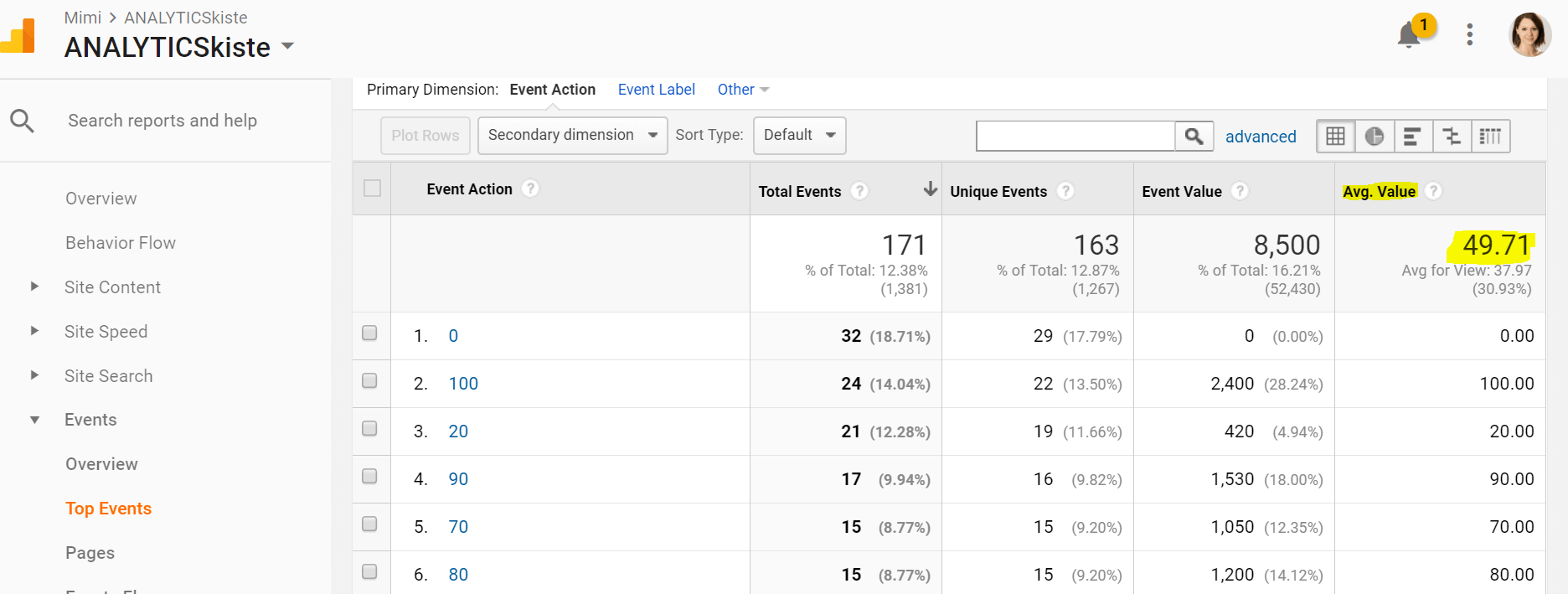Viewport: 1568px width, 594px height.
Task: Switch to the data table view
Action: click(x=1336, y=136)
